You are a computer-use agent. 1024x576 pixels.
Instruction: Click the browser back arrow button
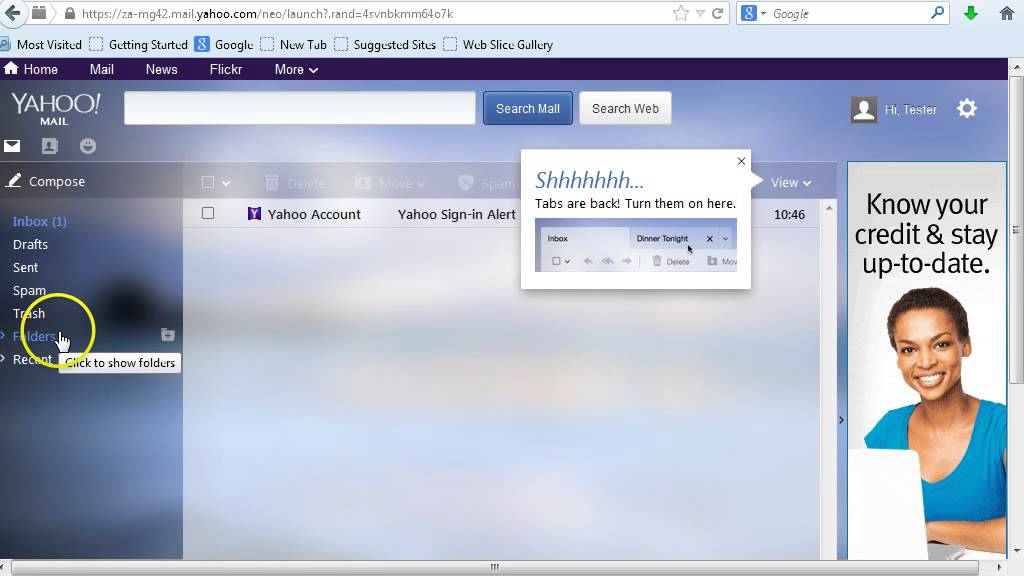click(12, 12)
